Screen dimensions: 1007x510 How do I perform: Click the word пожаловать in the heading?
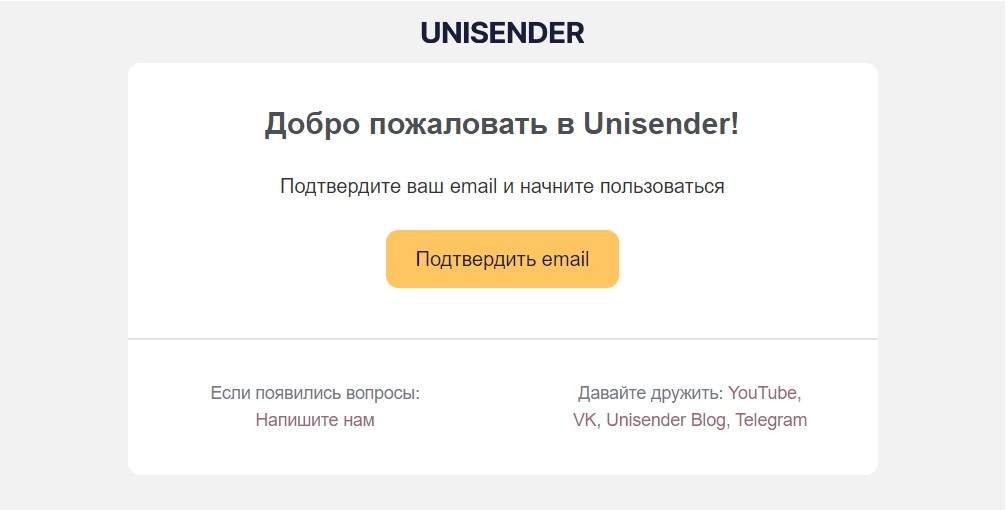458,124
